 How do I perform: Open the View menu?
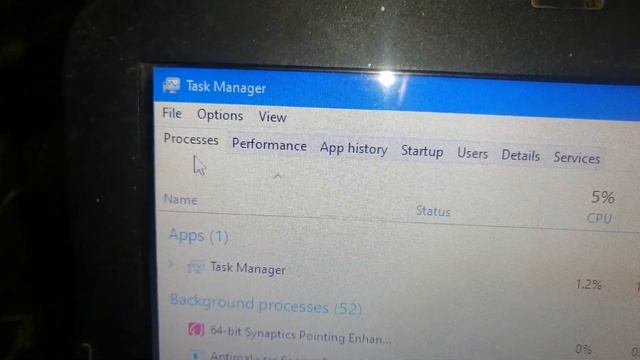tap(272, 117)
